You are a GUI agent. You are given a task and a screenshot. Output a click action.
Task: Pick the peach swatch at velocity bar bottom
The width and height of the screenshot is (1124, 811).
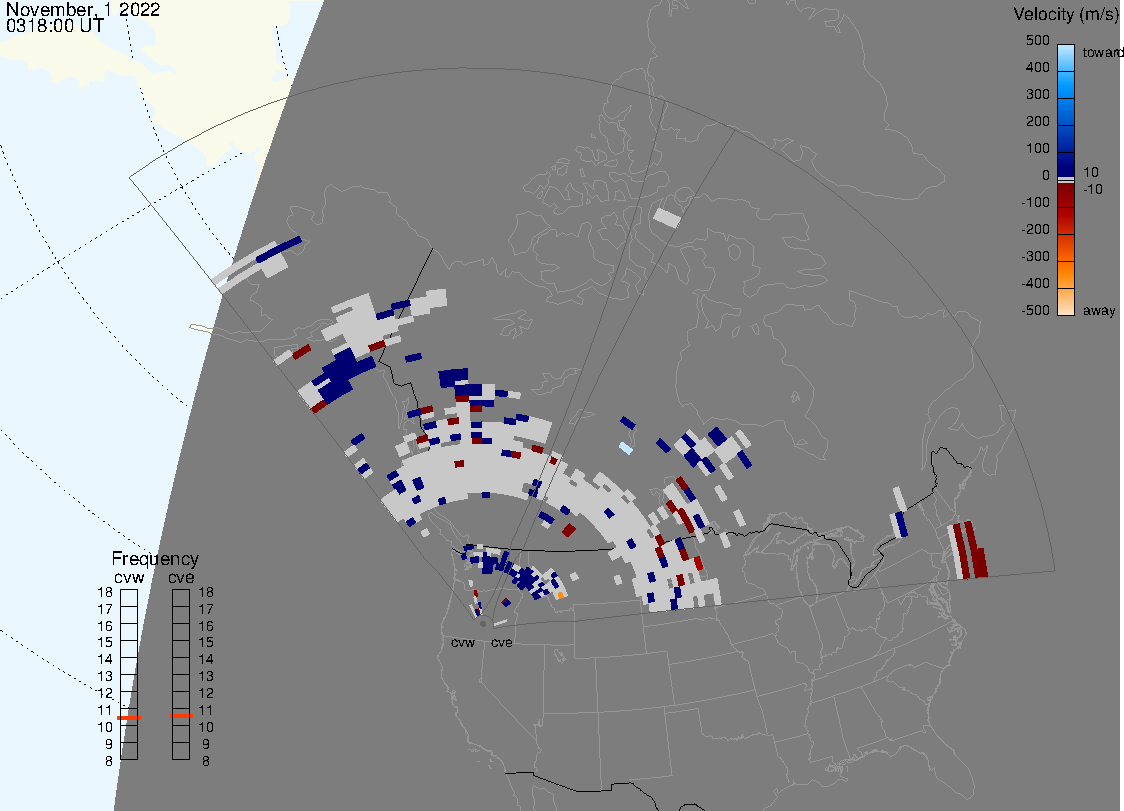pos(1066,302)
